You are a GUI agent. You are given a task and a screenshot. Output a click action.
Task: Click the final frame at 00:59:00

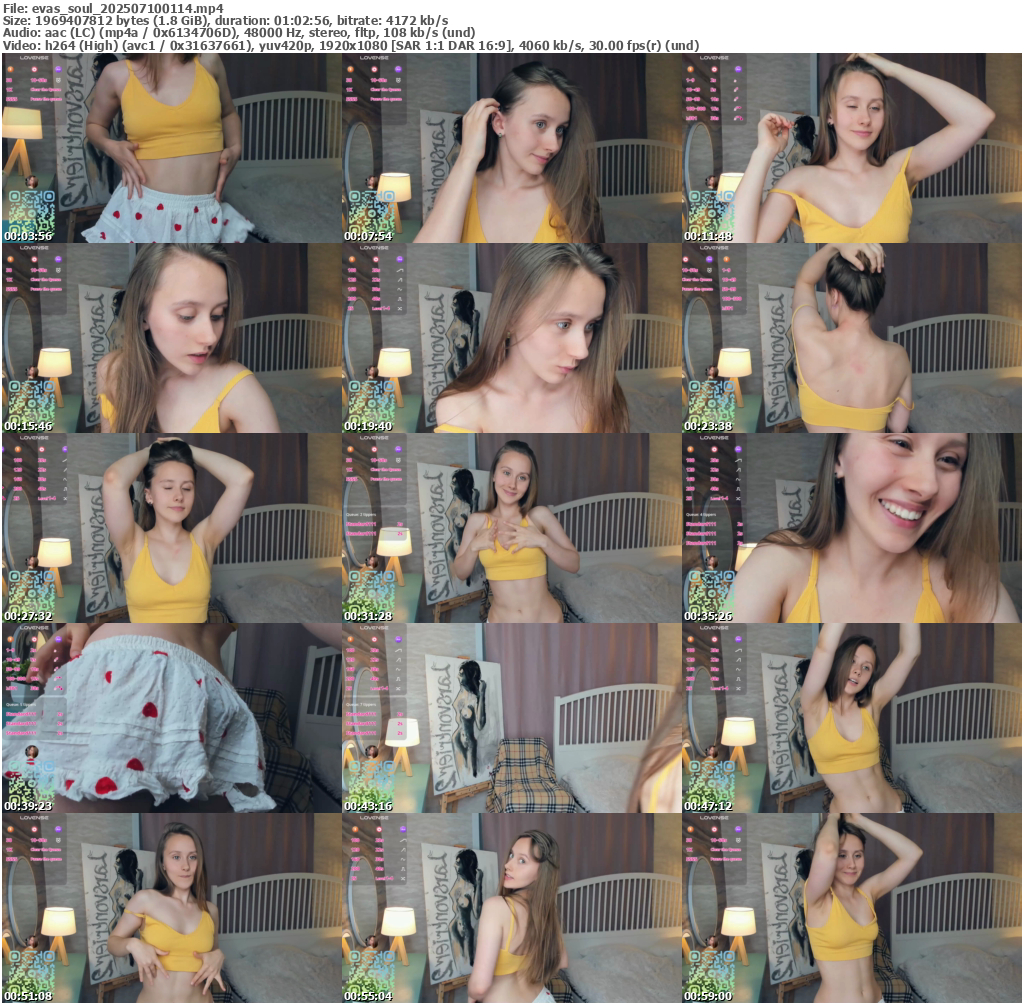click(851, 908)
